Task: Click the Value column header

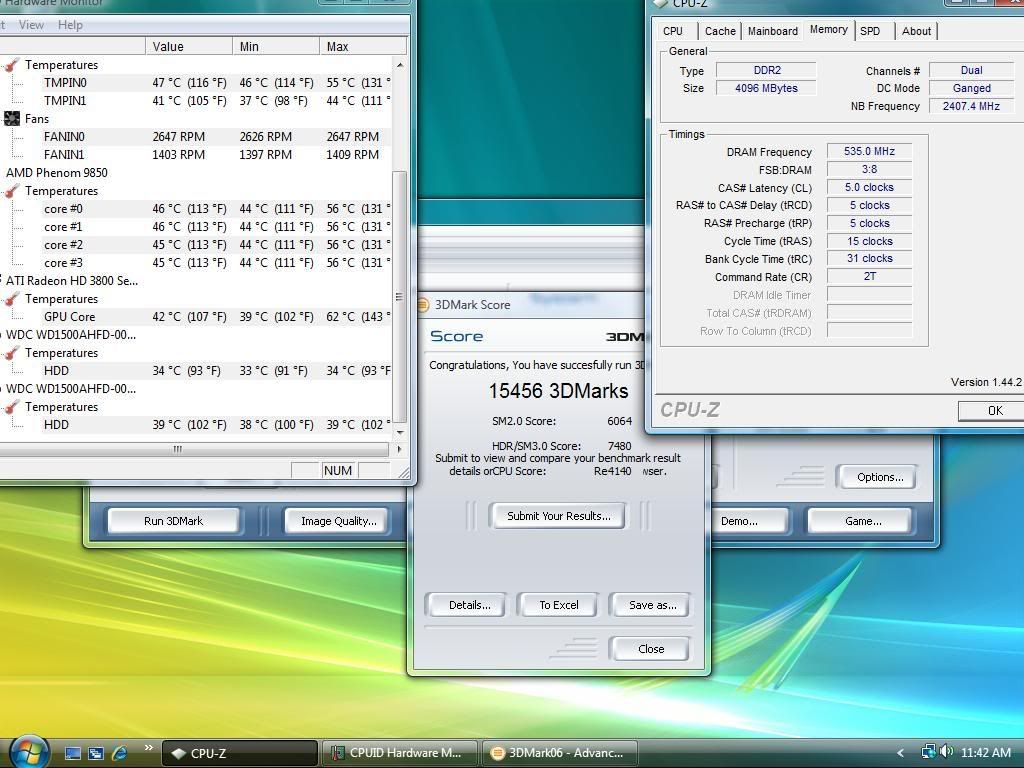Action: click(x=189, y=46)
